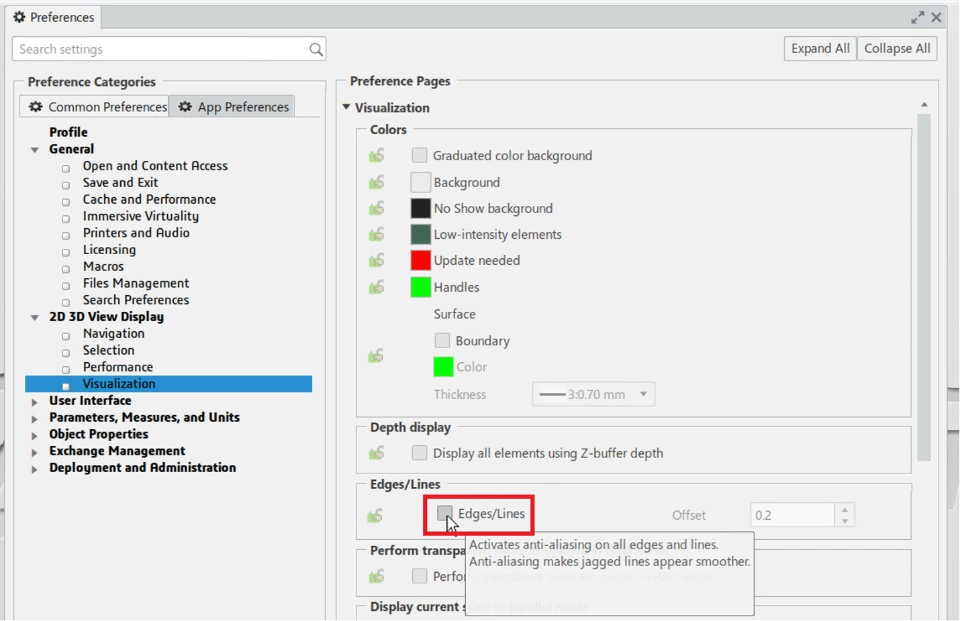Screen dimensions: 960x621
Task: Switch to App Preferences tab
Action: coord(233,107)
